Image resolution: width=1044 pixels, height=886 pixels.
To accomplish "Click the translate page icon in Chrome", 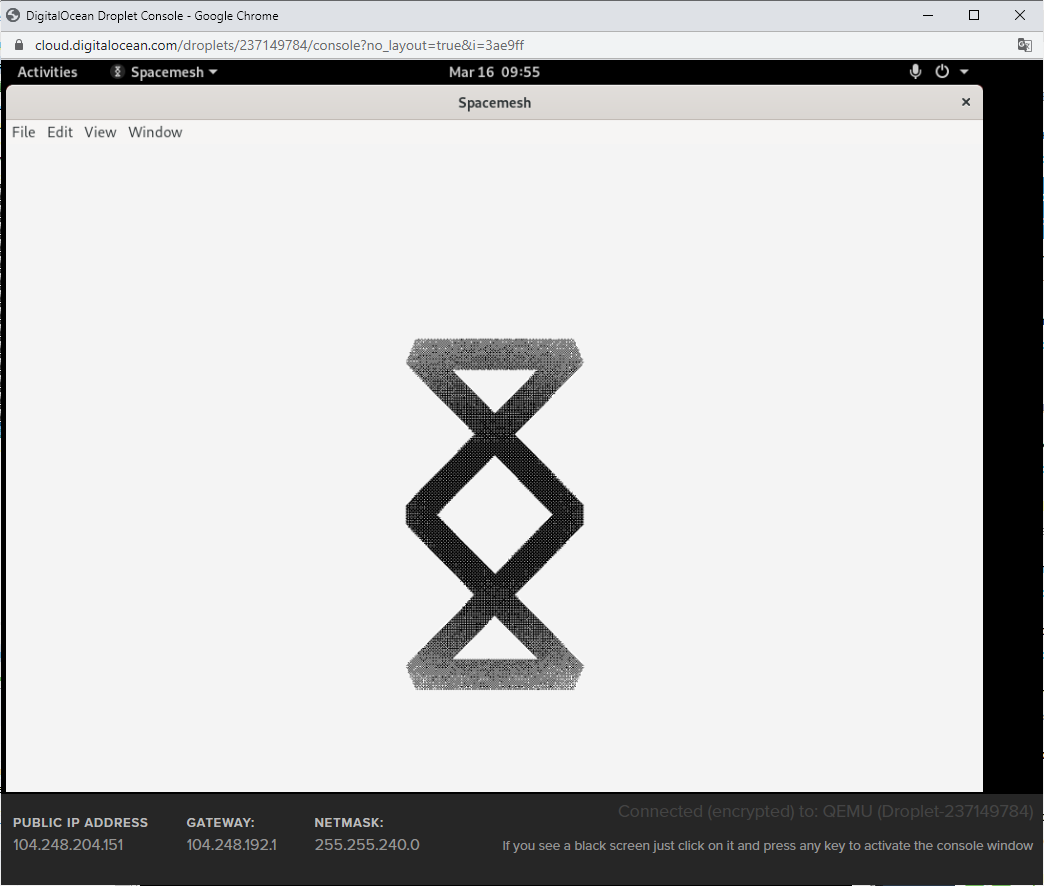I will (1025, 45).
